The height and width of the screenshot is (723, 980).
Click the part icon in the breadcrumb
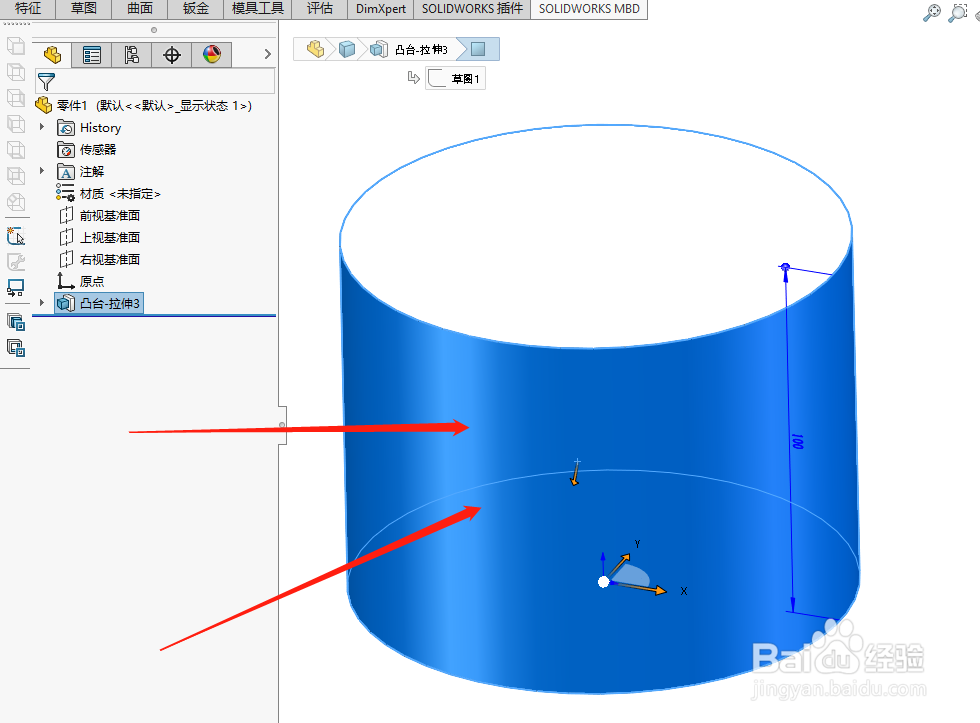pyautogui.click(x=316, y=49)
